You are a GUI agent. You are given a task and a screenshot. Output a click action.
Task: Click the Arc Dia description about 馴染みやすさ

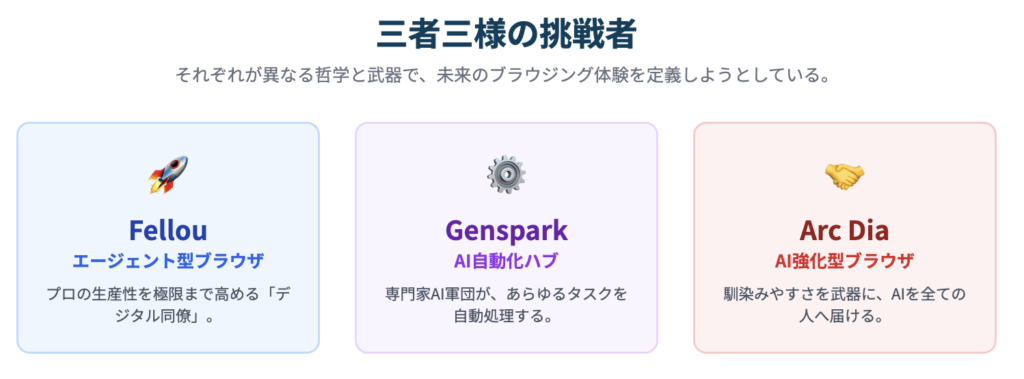(844, 305)
